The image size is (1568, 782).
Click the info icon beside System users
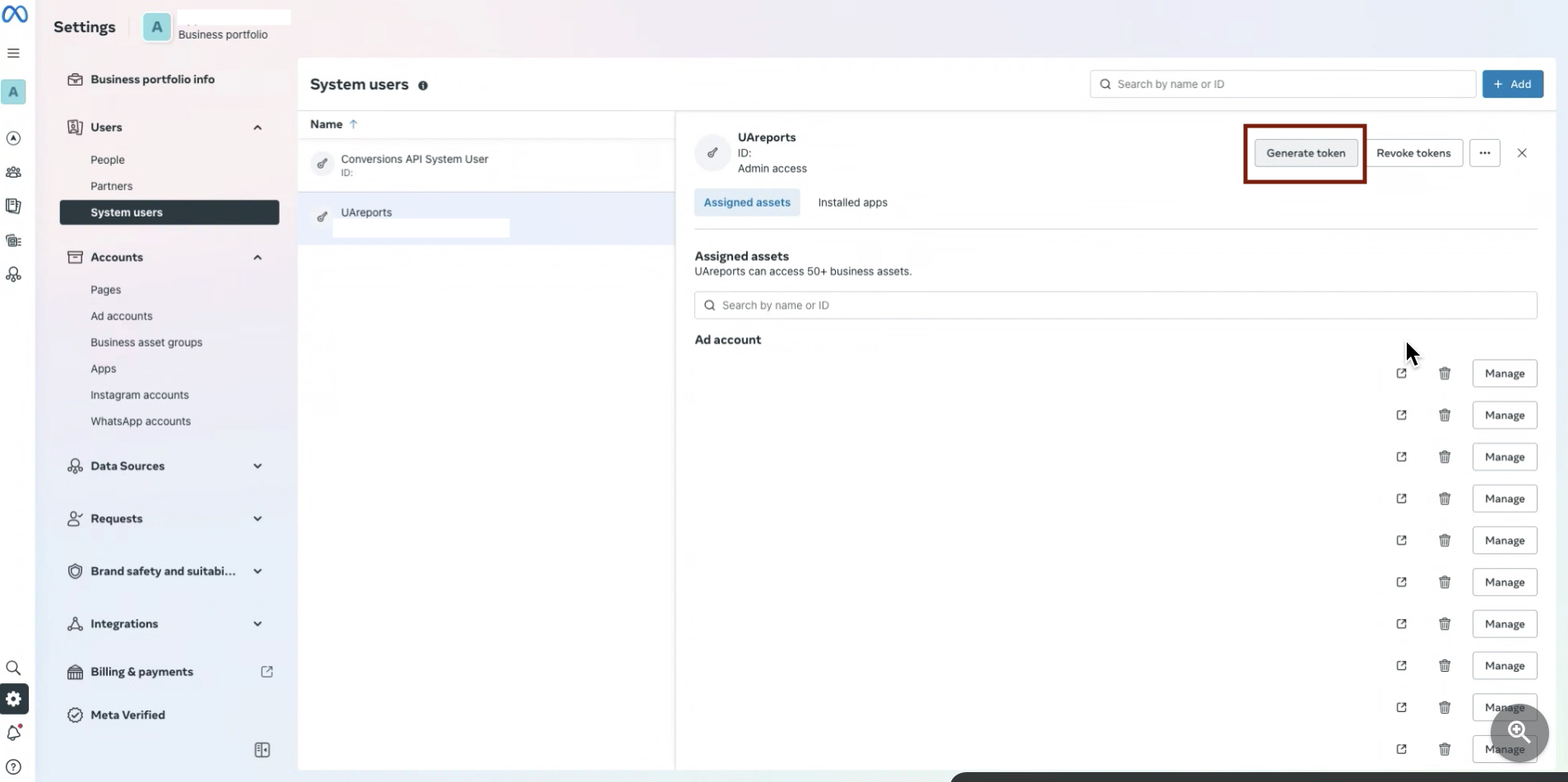coord(423,86)
